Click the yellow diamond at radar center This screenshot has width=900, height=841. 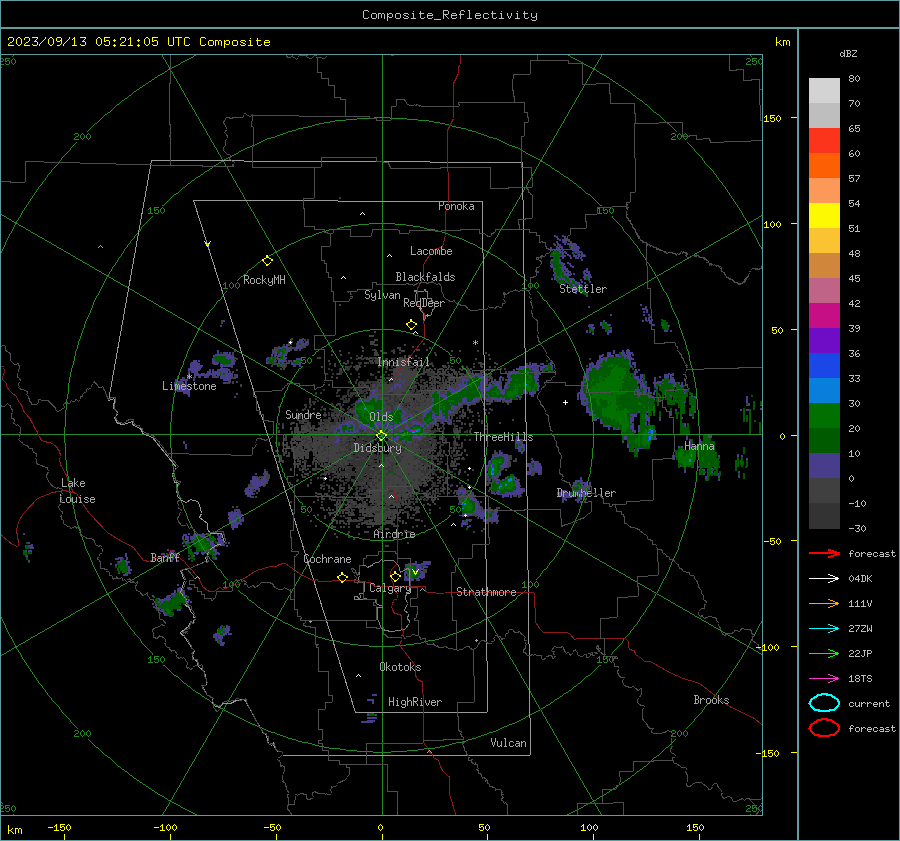[382, 436]
